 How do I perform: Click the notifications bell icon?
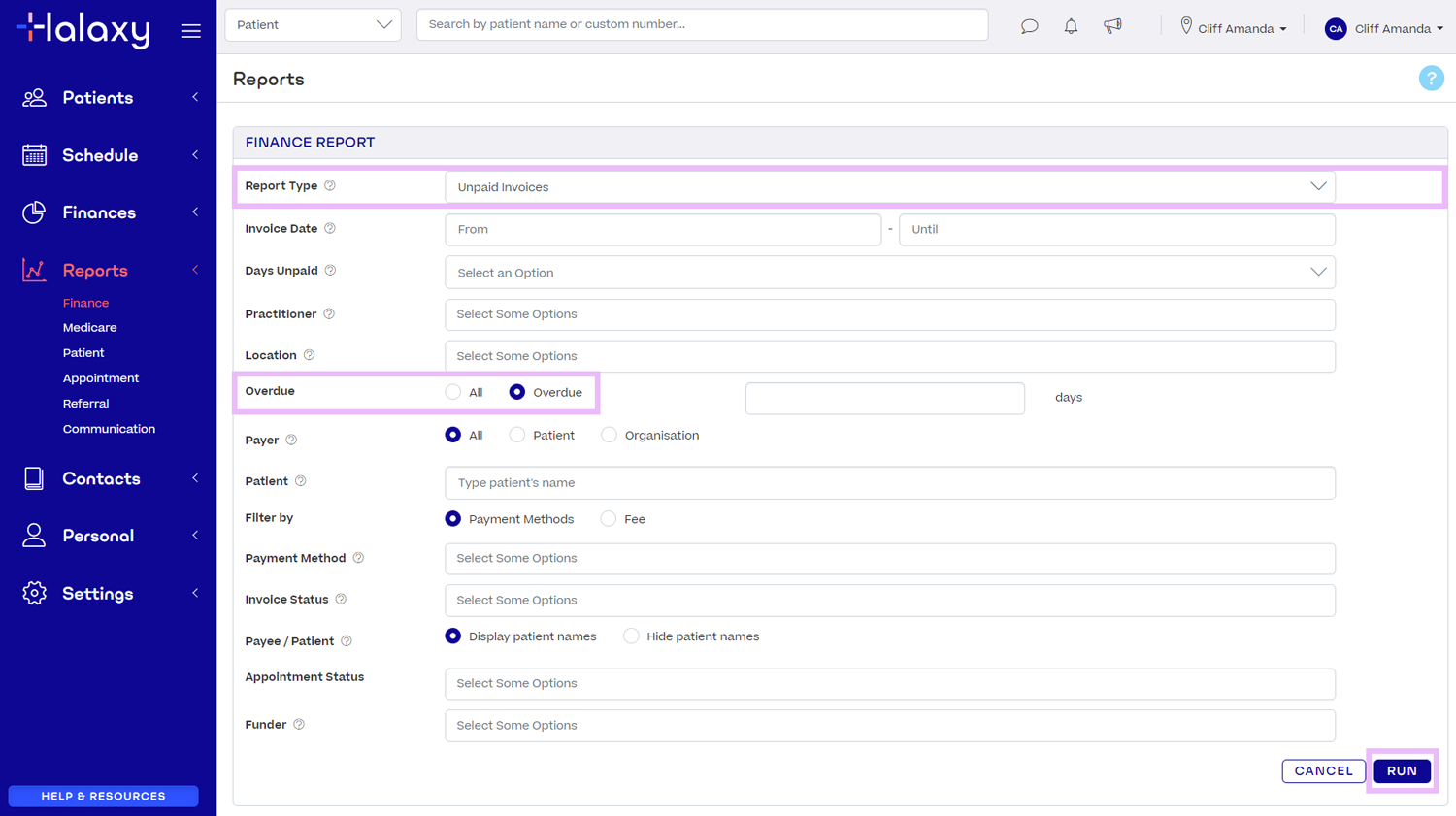coord(1071,27)
